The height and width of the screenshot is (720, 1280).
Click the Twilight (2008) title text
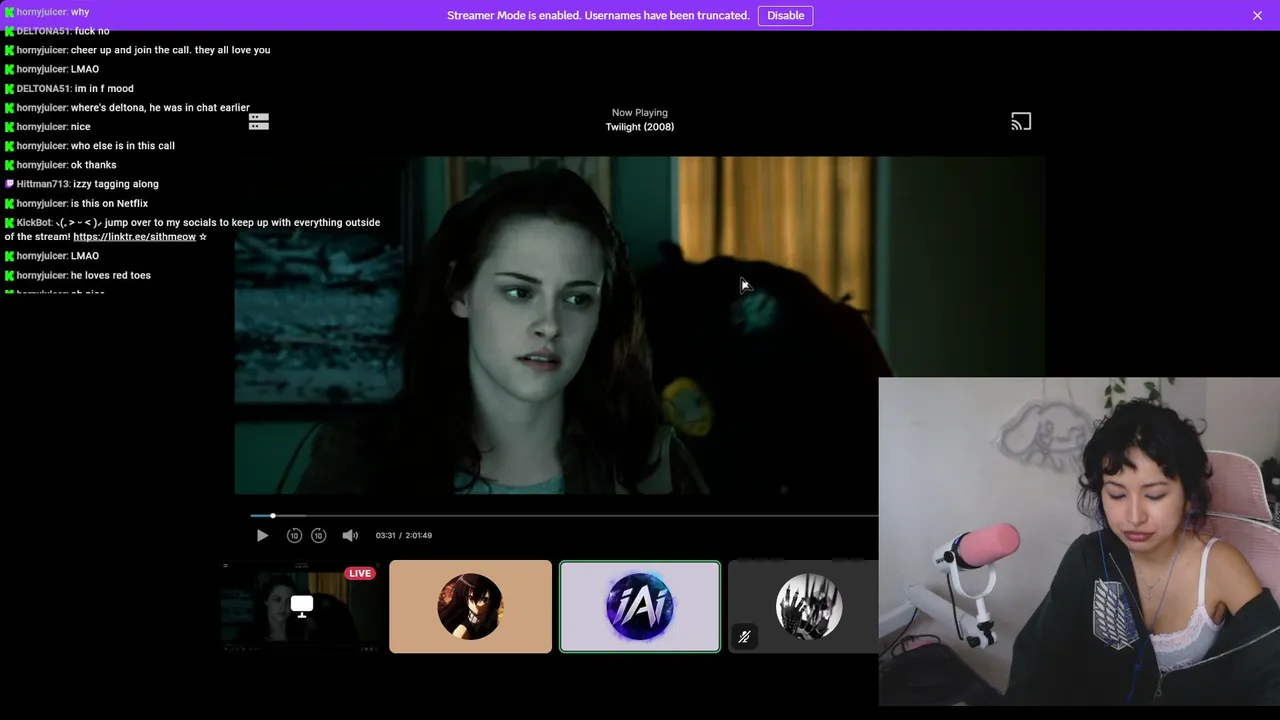pos(640,127)
